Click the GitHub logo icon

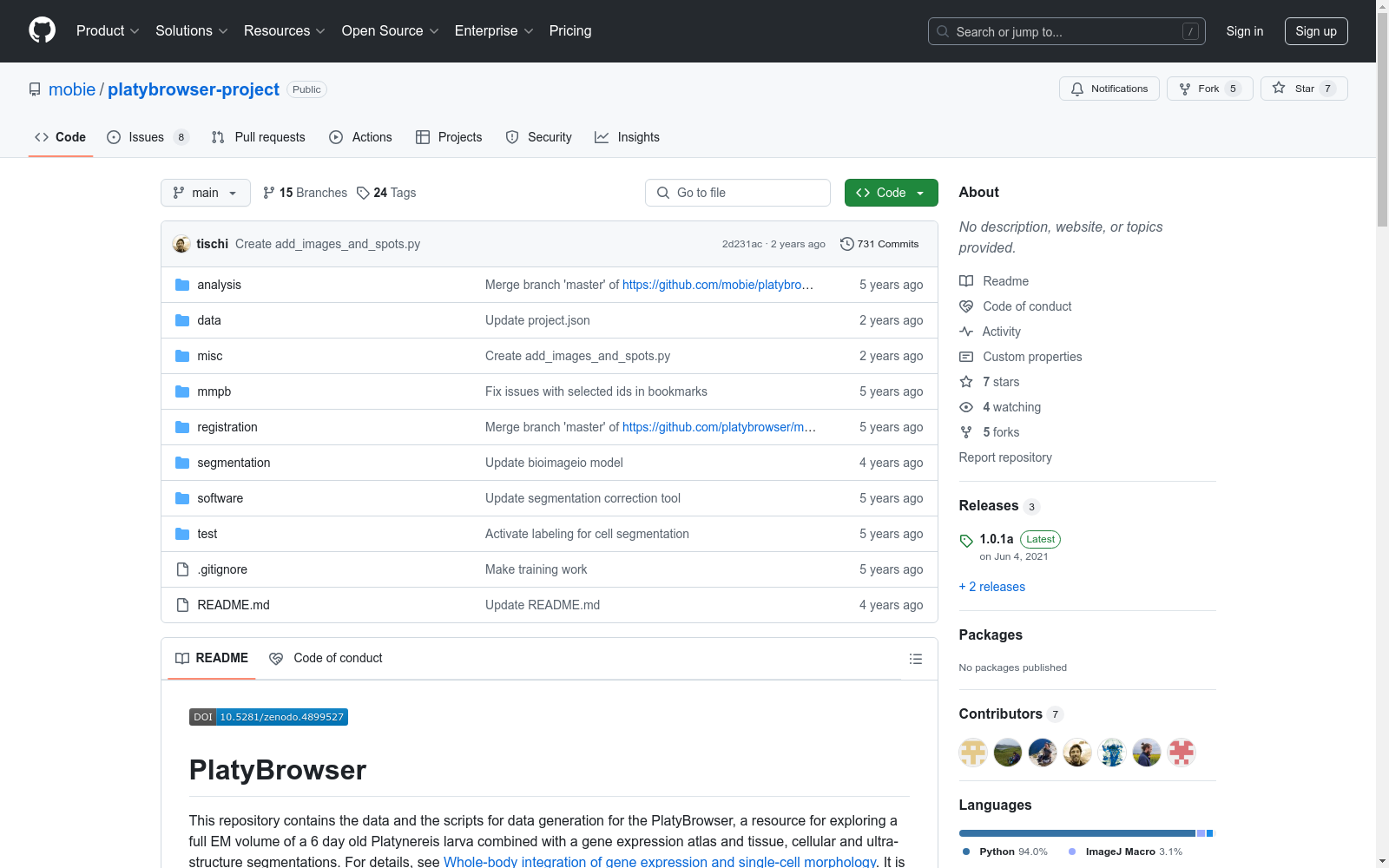click(42, 30)
